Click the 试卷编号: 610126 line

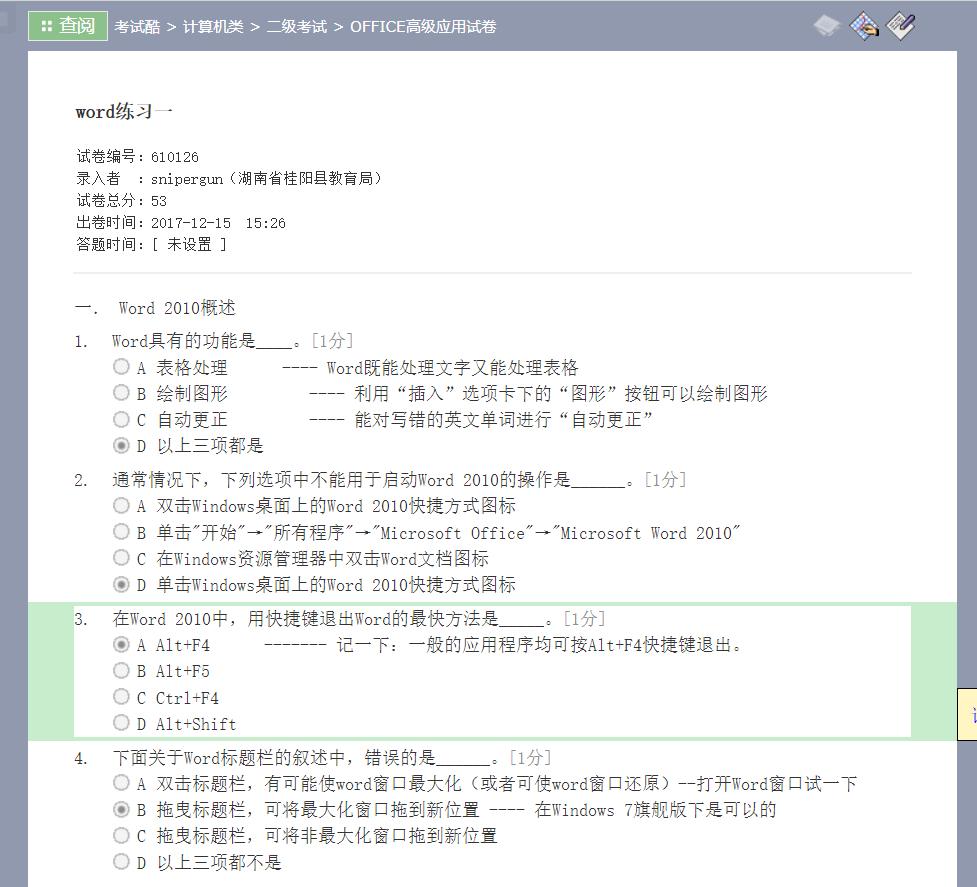pos(137,156)
